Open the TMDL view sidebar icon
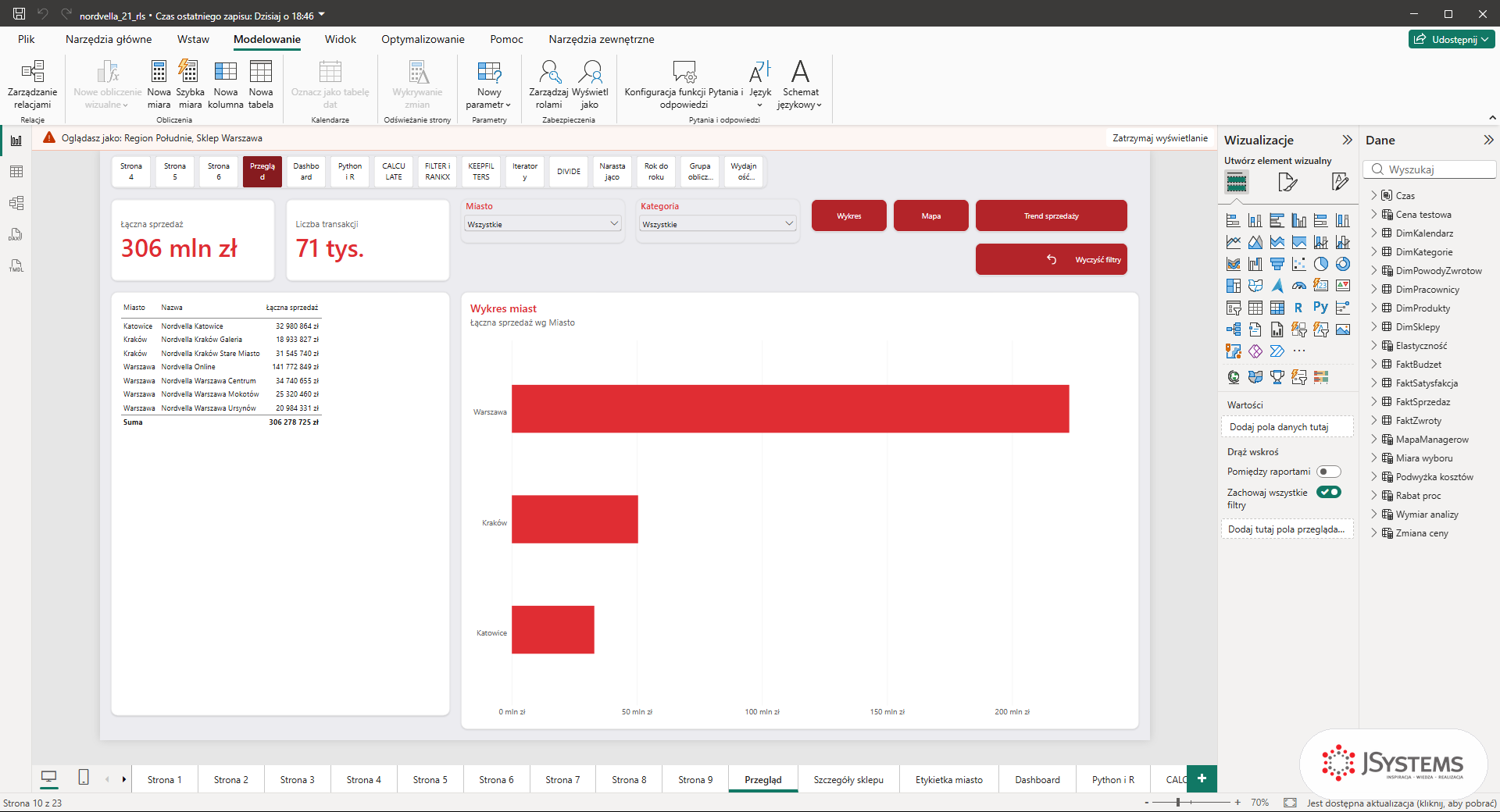The width and height of the screenshot is (1500, 812). 16,265
